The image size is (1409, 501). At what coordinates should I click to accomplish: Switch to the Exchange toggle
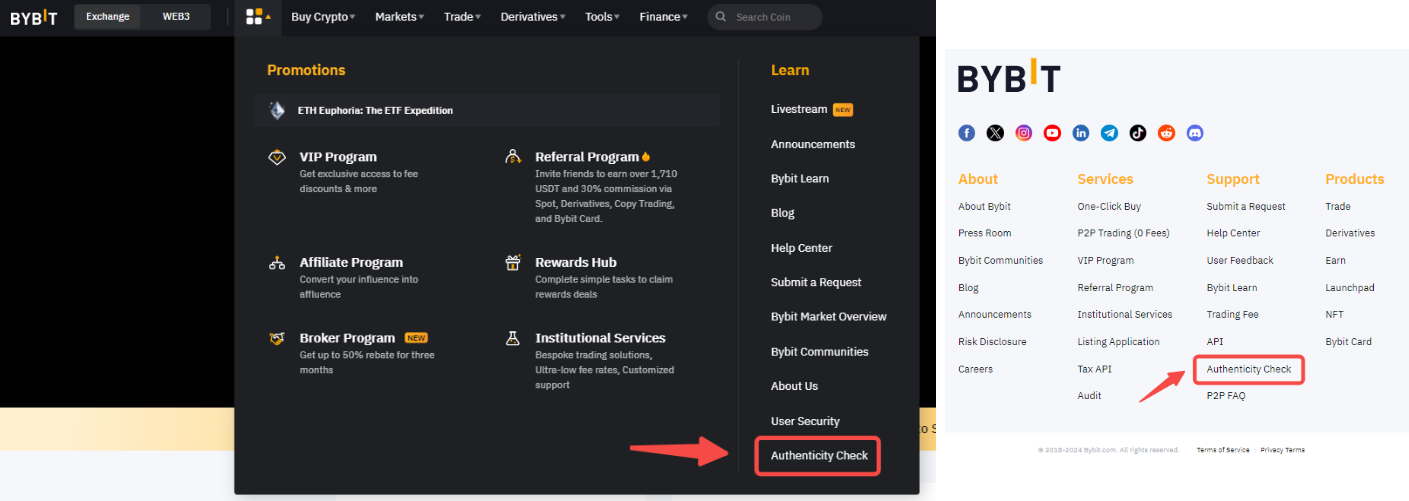108,17
